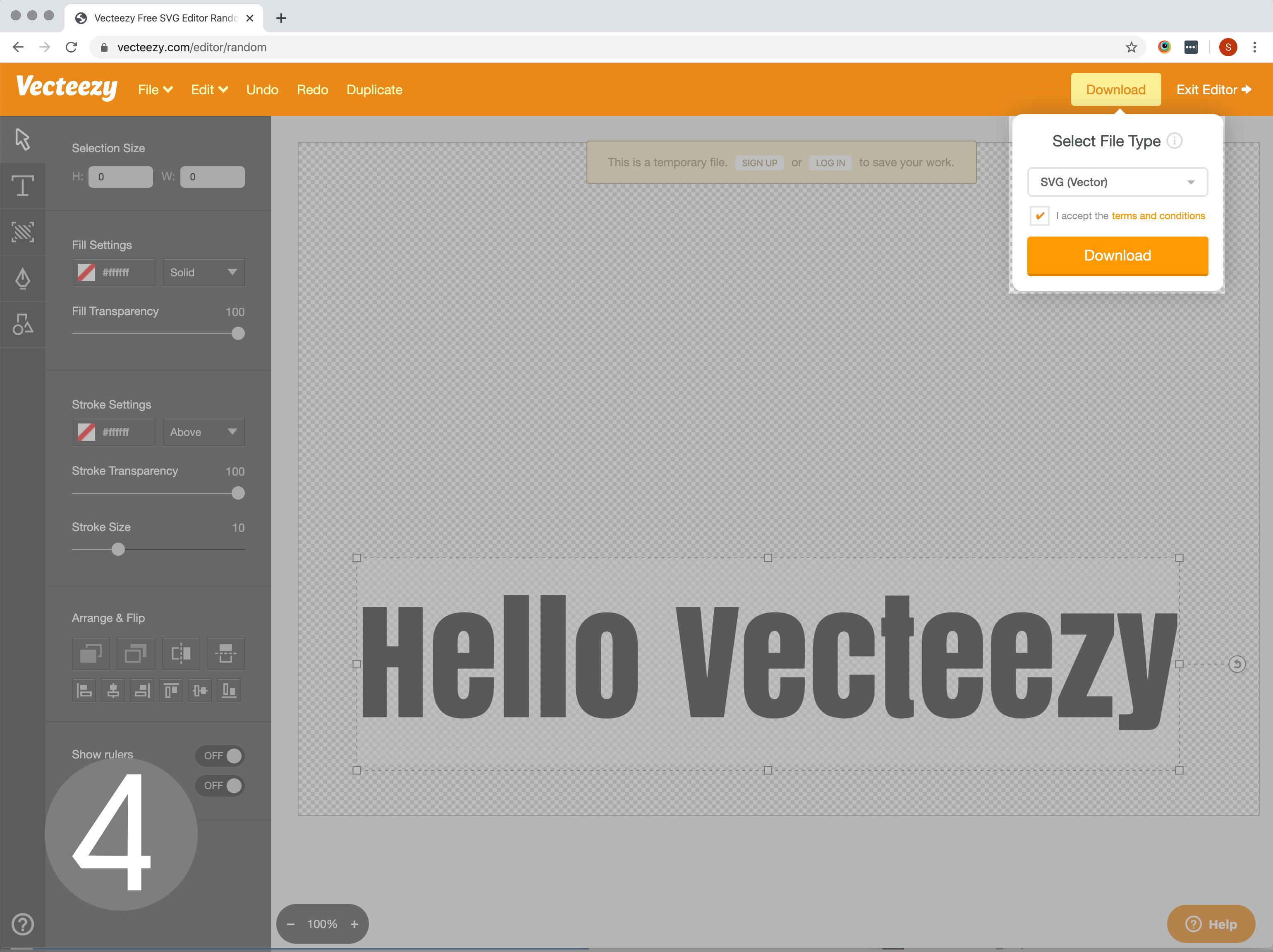1273x952 pixels.
Task: Select the Text tool
Action: (22, 186)
